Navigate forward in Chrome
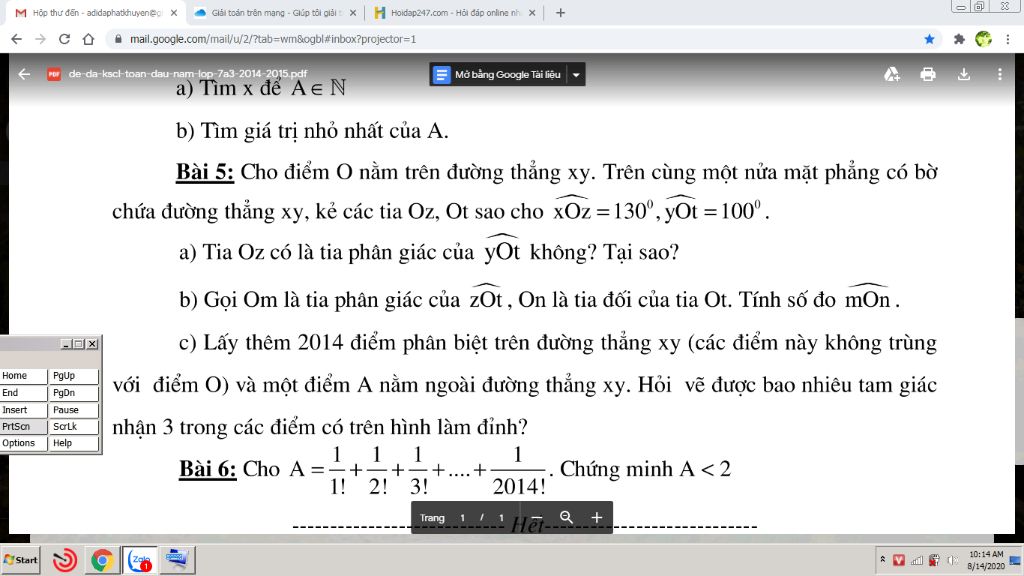The image size is (1024, 576). coord(40,39)
